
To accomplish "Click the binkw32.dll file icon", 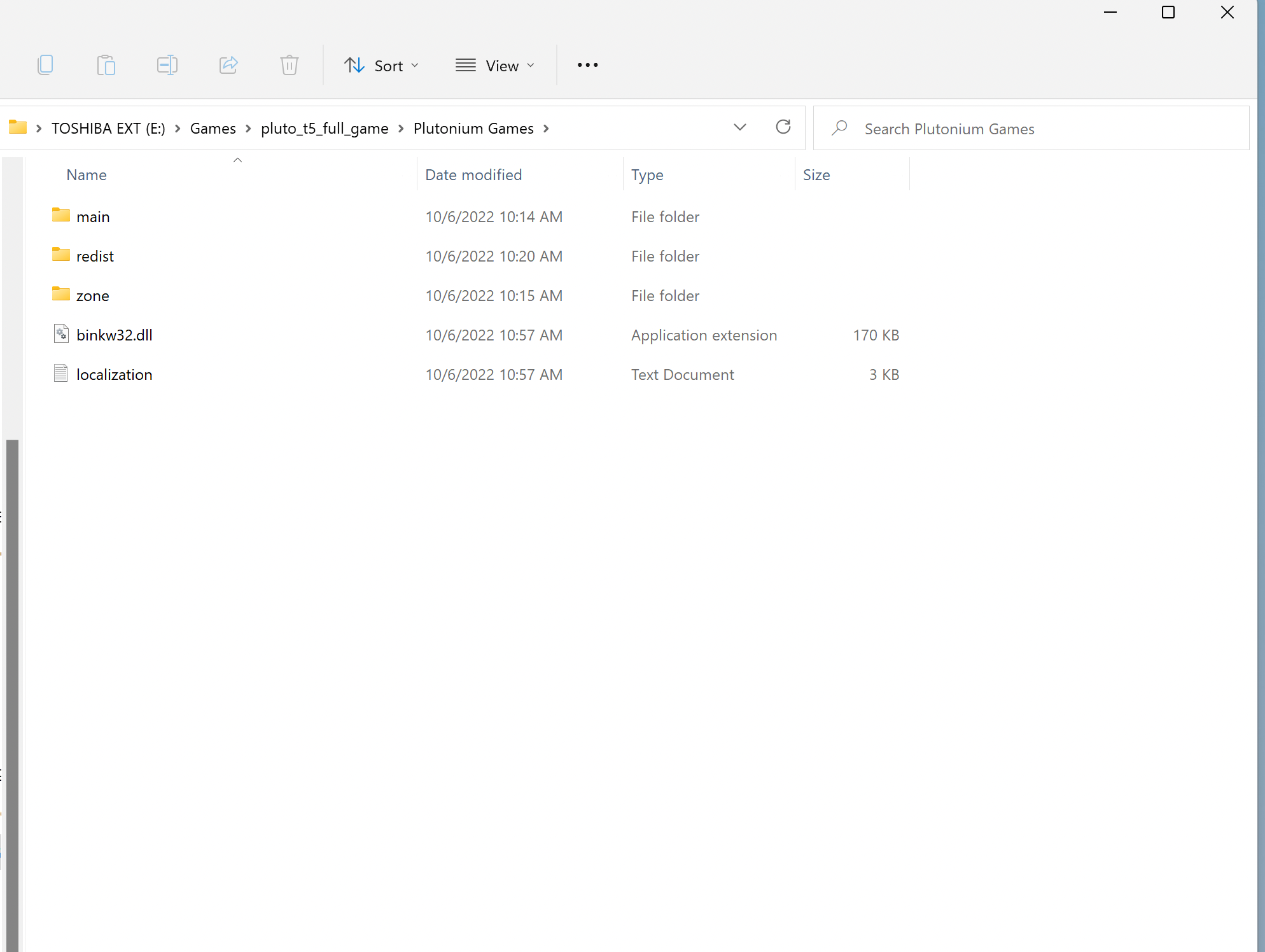I will (x=61, y=333).
